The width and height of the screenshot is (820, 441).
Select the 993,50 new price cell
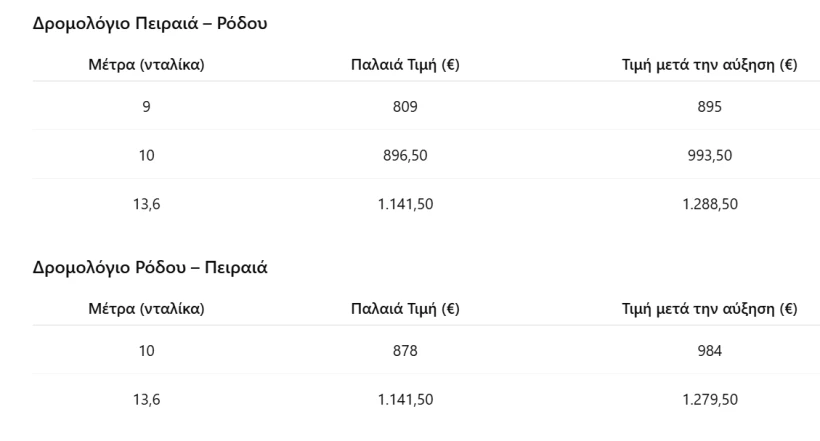tap(709, 157)
